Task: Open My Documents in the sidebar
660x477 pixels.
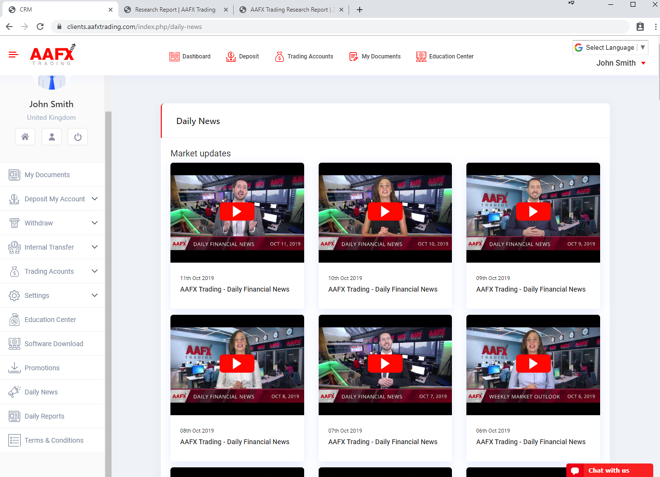Action: pyautogui.click(x=47, y=175)
